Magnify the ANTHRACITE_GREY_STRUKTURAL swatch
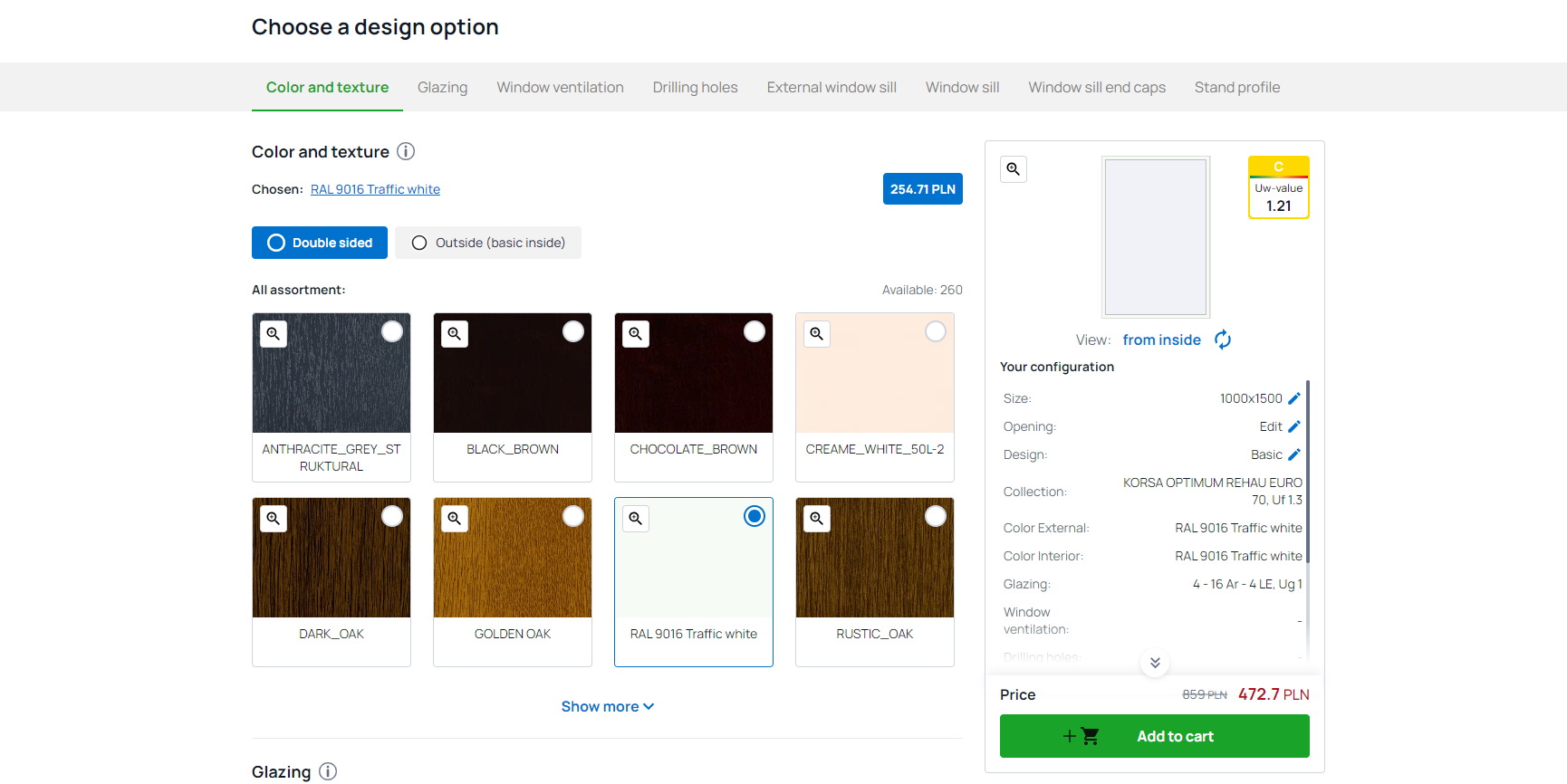The height and width of the screenshot is (784, 1567). (274, 334)
